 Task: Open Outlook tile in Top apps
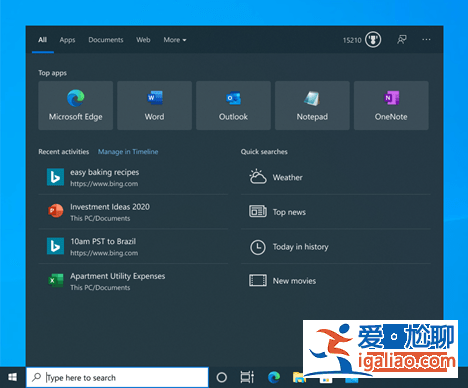pyautogui.click(x=233, y=105)
